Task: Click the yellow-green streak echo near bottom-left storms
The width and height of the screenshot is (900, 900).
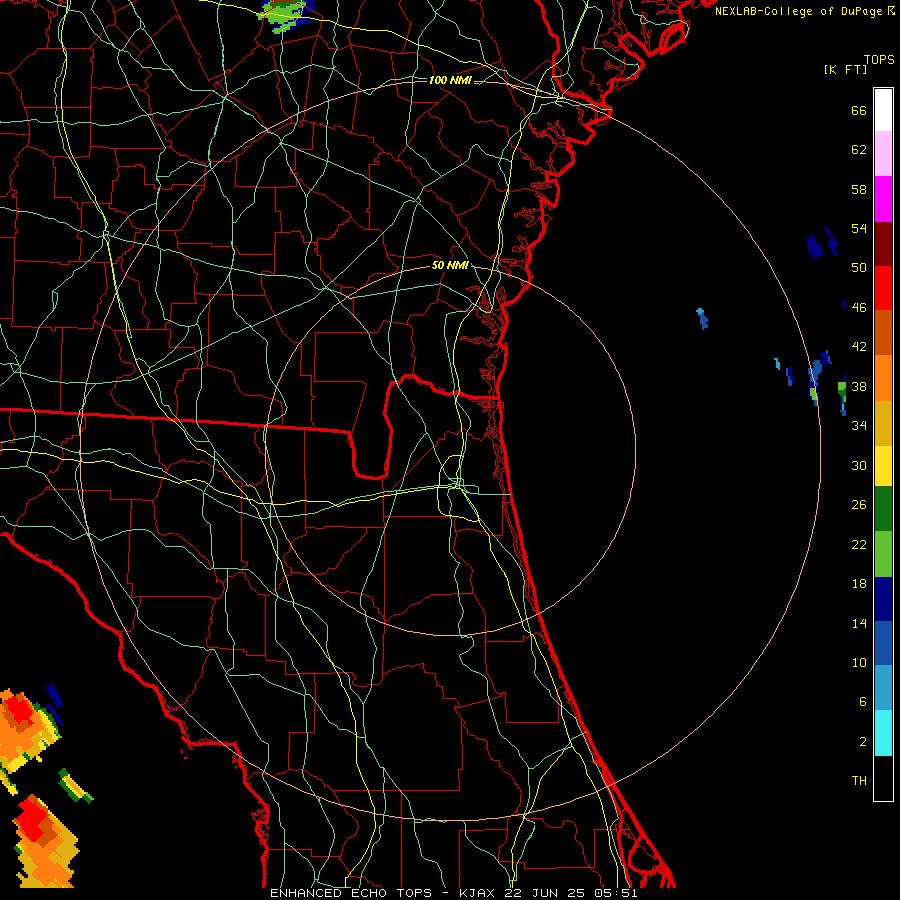Action: pos(76,786)
